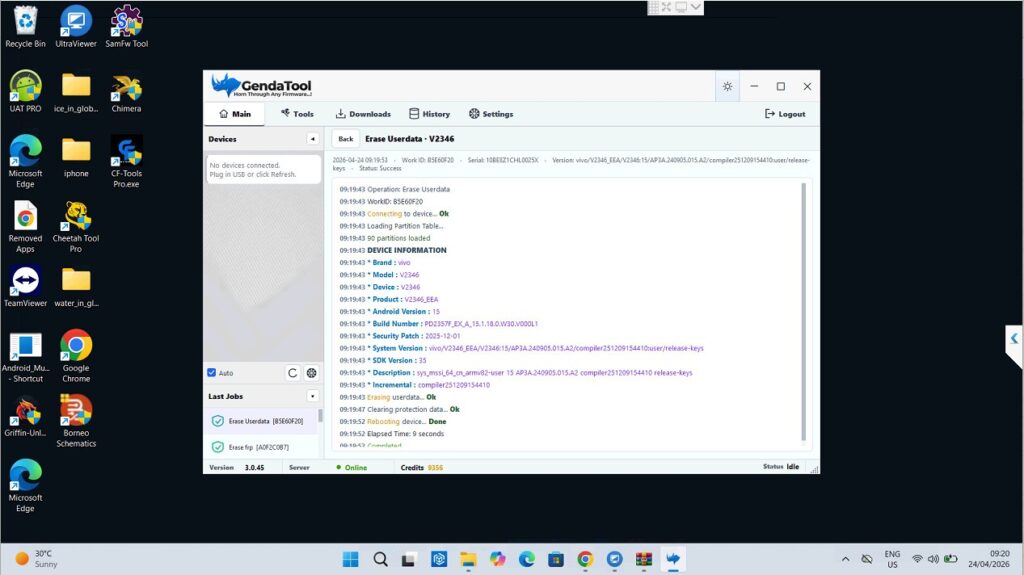Open the Main tab

point(234,114)
